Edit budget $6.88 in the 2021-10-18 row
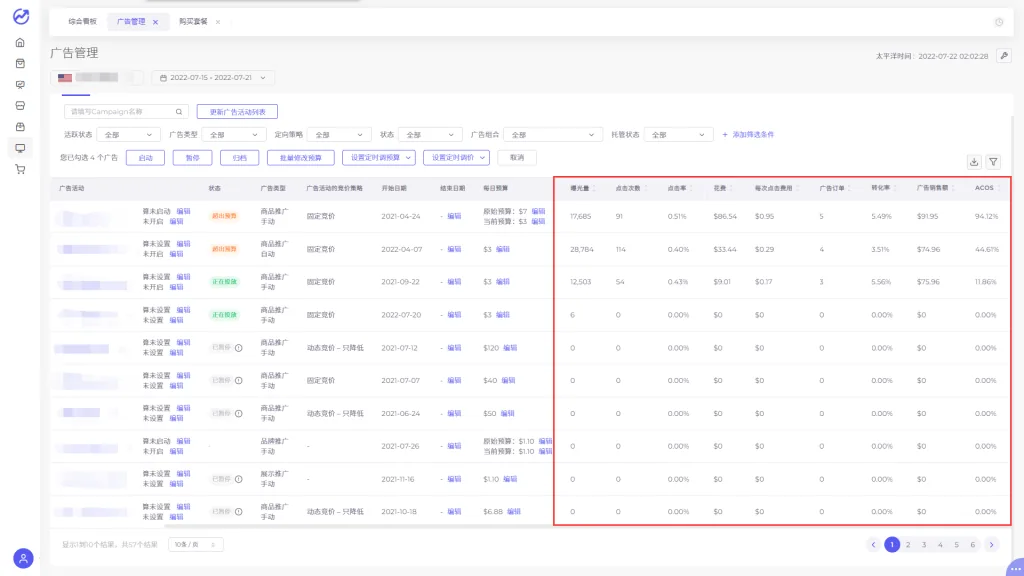 [514, 512]
